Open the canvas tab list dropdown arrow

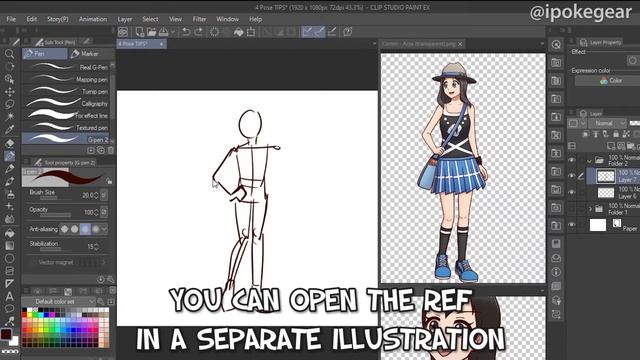[x=375, y=44]
